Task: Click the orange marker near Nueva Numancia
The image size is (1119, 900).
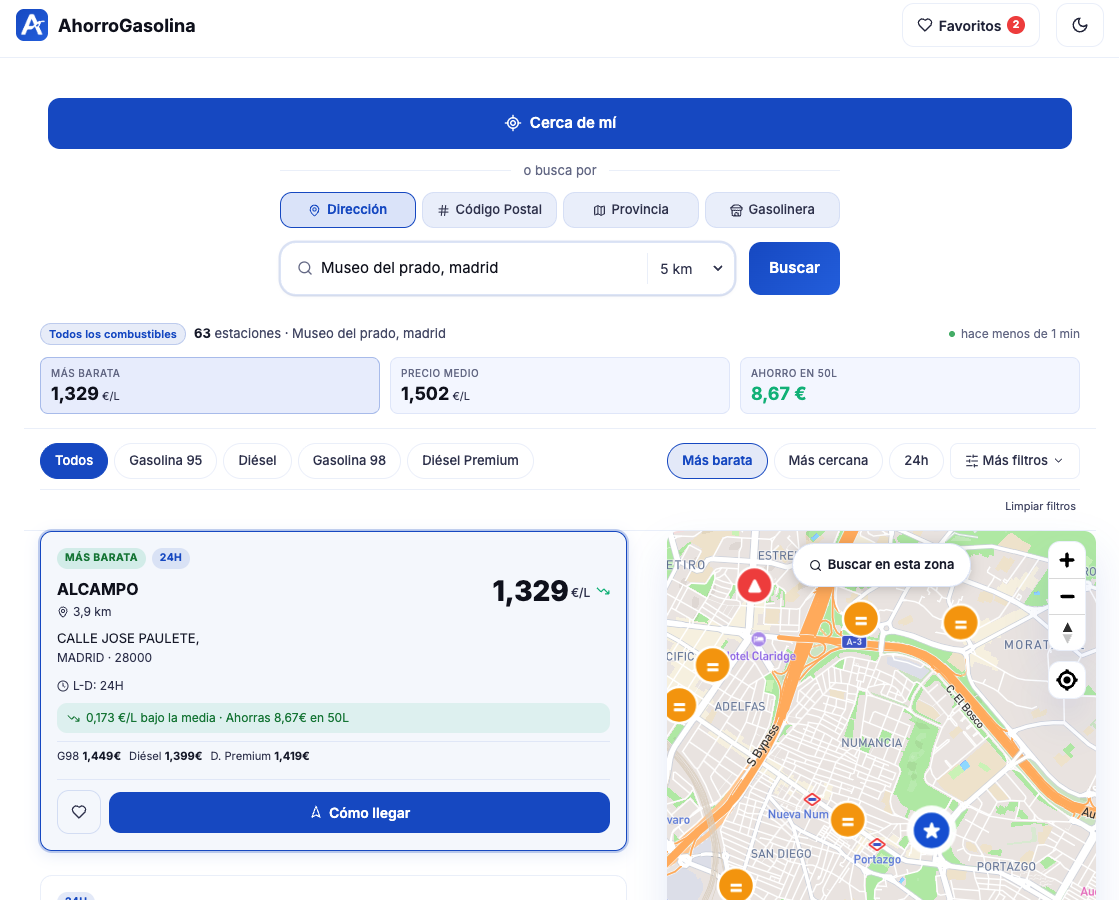Action: (848, 821)
